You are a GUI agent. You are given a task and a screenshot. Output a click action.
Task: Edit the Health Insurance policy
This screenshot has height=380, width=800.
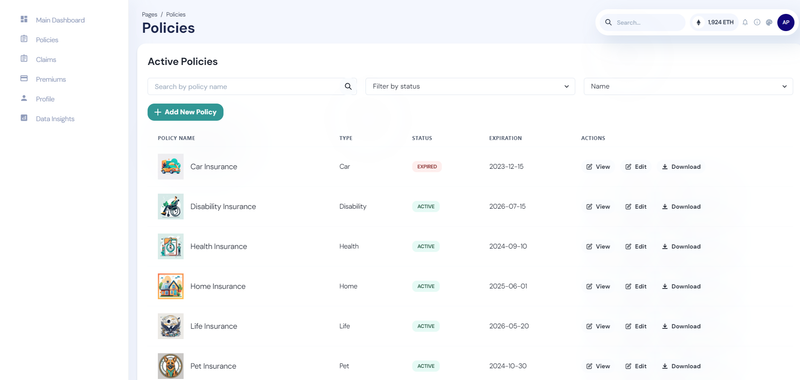(x=636, y=246)
